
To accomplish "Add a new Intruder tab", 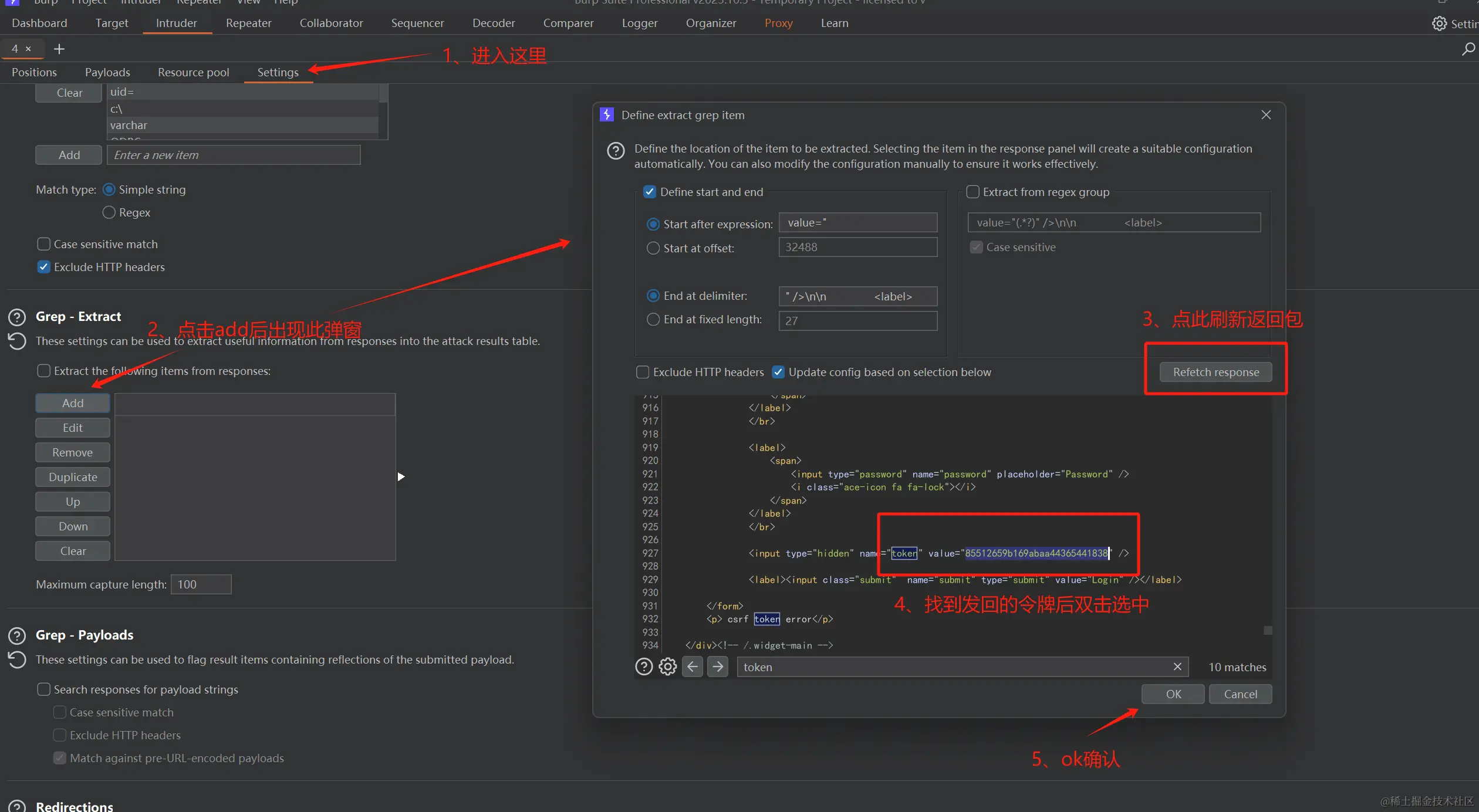I will pos(59,49).
